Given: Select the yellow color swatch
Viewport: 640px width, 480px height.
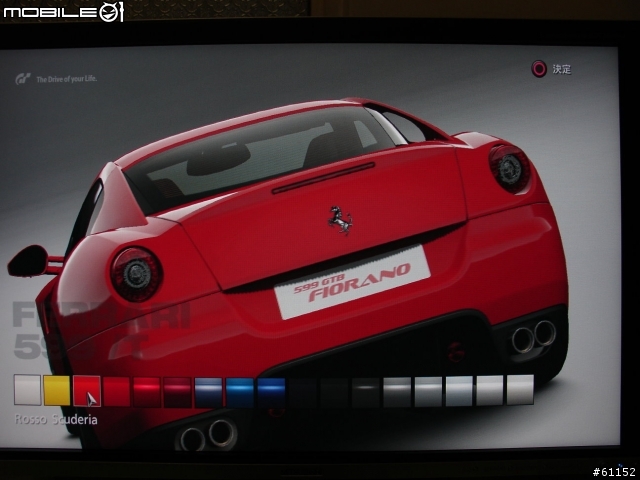Looking at the screenshot, I should (57, 391).
